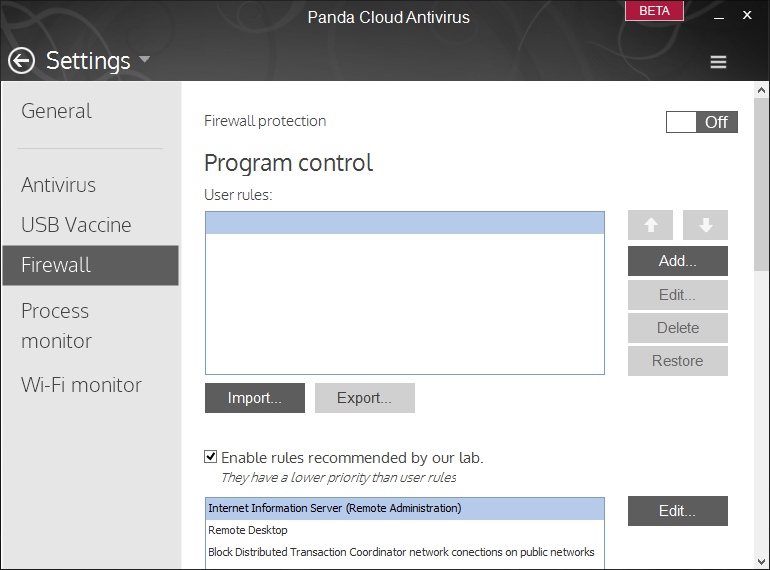Click the Export... button
Image resolution: width=770 pixels, height=570 pixels.
pos(365,398)
